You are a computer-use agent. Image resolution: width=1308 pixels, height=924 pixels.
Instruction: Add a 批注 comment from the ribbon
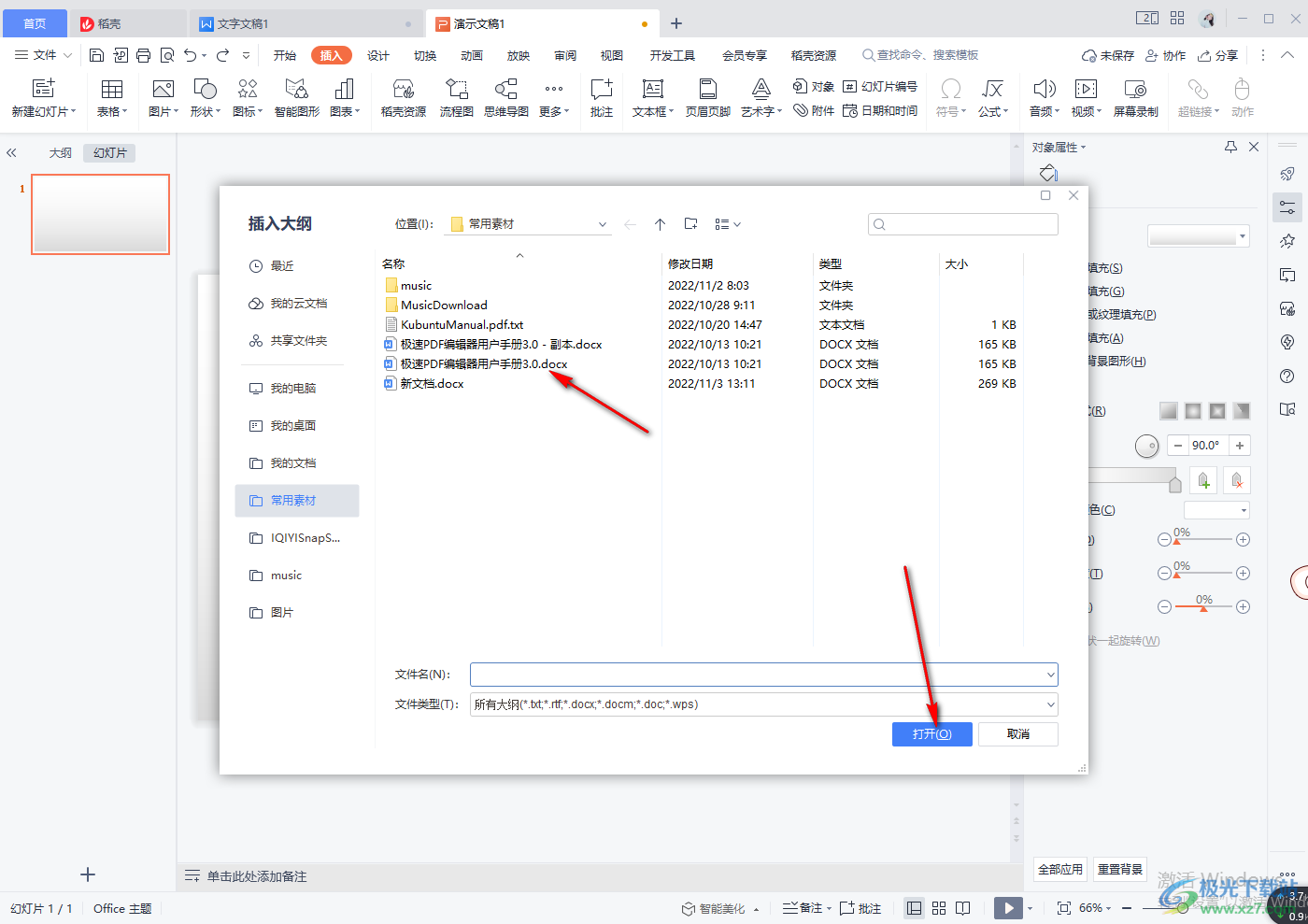point(602,98)
